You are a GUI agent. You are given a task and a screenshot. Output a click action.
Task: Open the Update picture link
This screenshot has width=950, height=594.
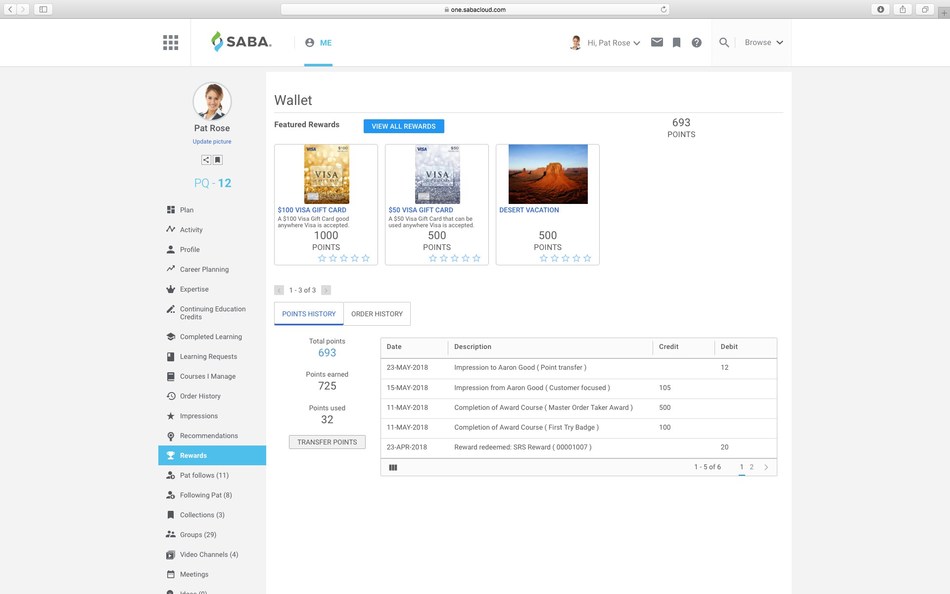[x=212, y=141]
